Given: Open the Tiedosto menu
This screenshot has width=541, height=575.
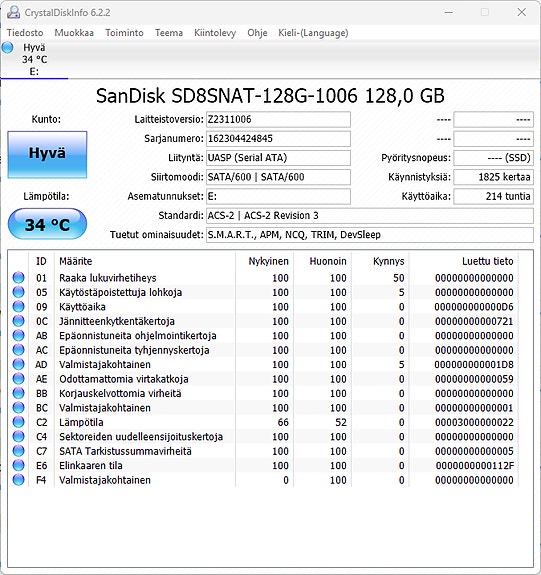Looking at the screenshot, I should pyautogui.click(x=25, y=33).
